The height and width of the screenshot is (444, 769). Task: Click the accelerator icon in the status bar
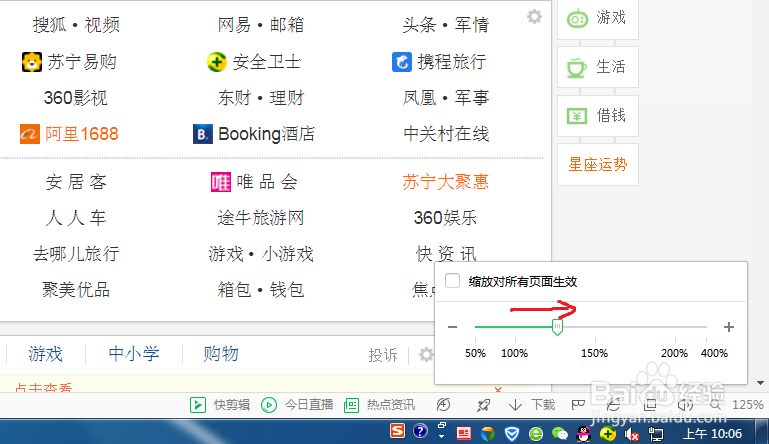coord(443,405)
